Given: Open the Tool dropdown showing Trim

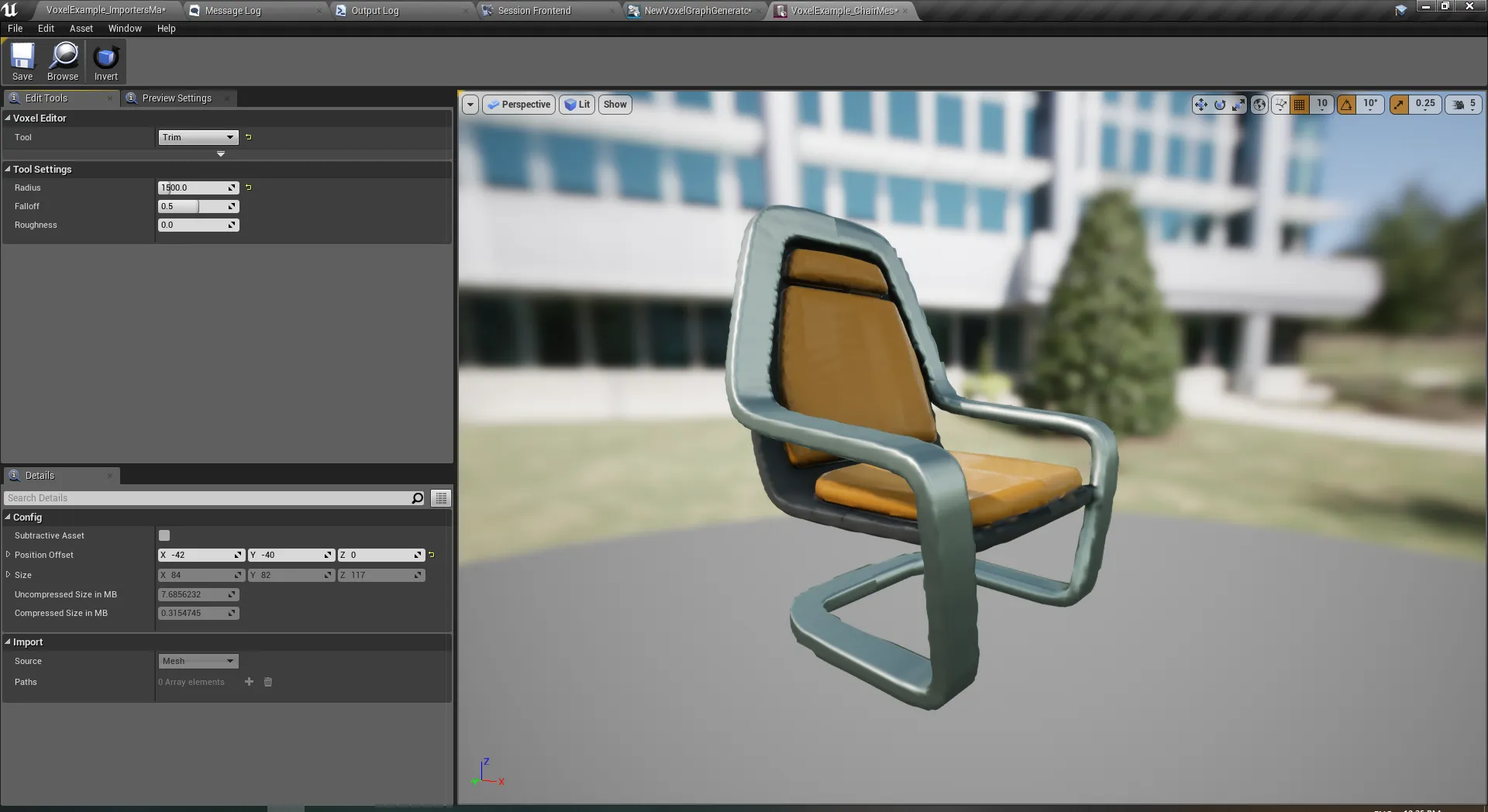Looking at the screenshot, I should [x=198, y=137].
